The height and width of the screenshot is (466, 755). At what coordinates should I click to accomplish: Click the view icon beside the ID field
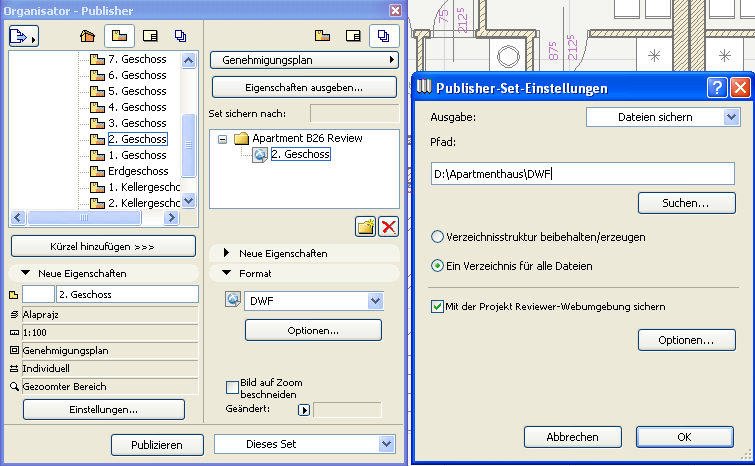[13, 295]
